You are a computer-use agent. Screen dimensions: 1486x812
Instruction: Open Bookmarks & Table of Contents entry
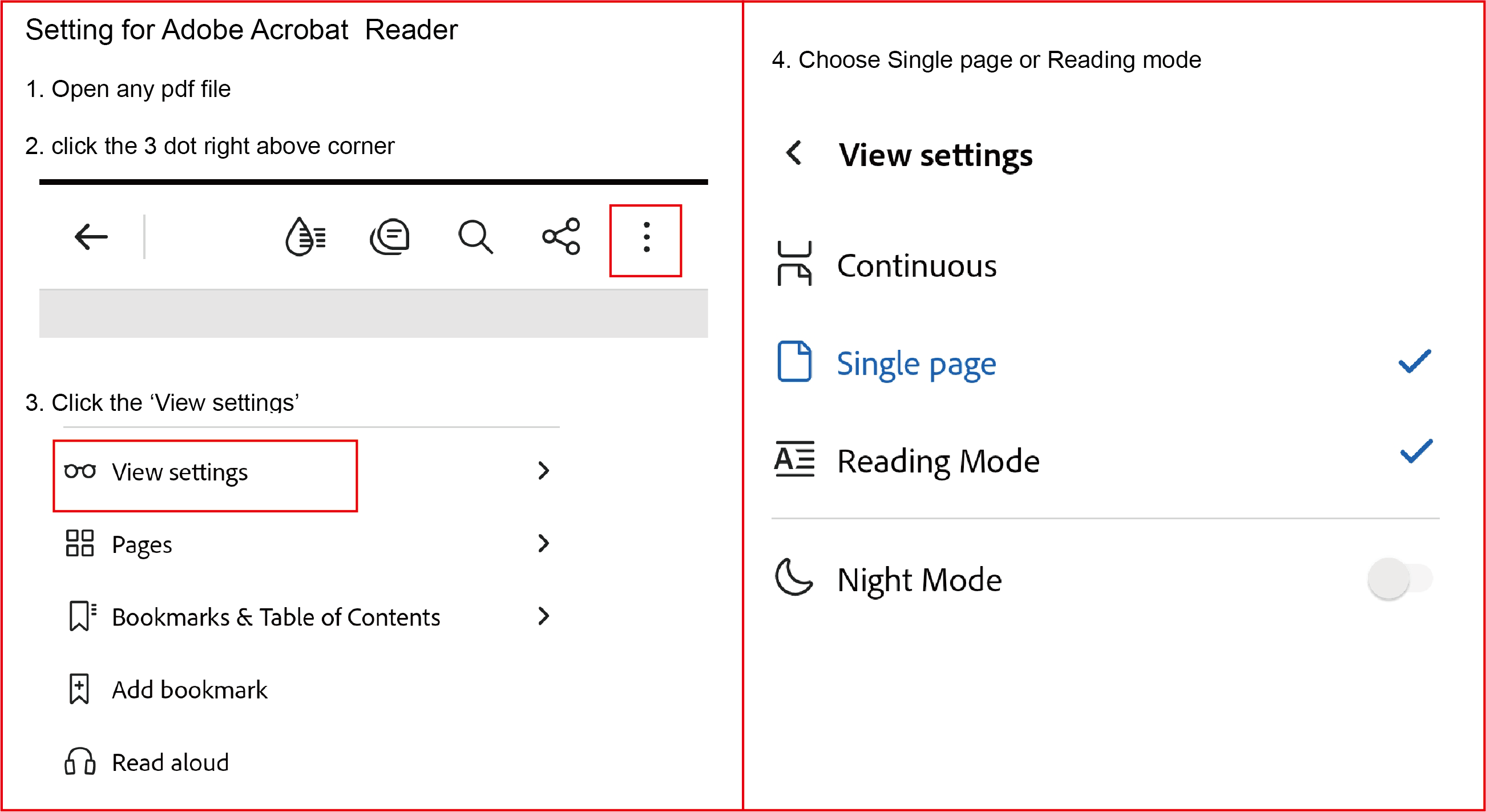point(276,617)
